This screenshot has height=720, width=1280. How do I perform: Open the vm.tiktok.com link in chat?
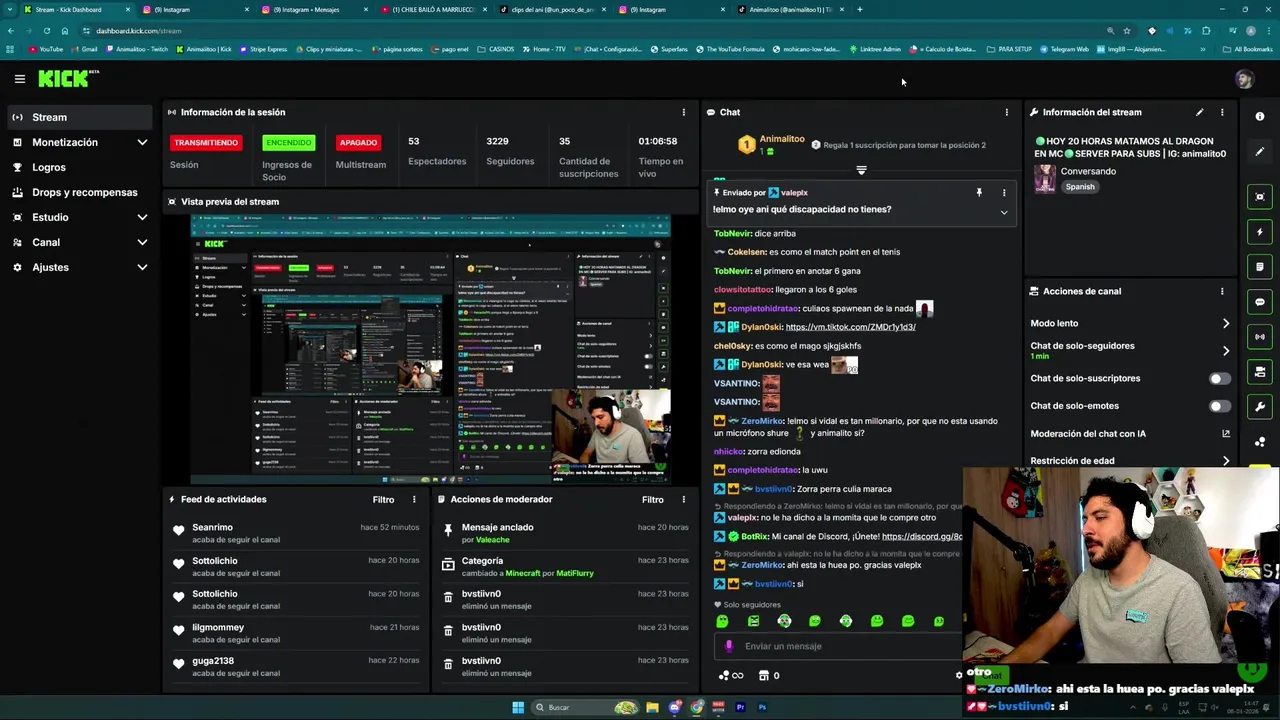[x=850, y=327]
